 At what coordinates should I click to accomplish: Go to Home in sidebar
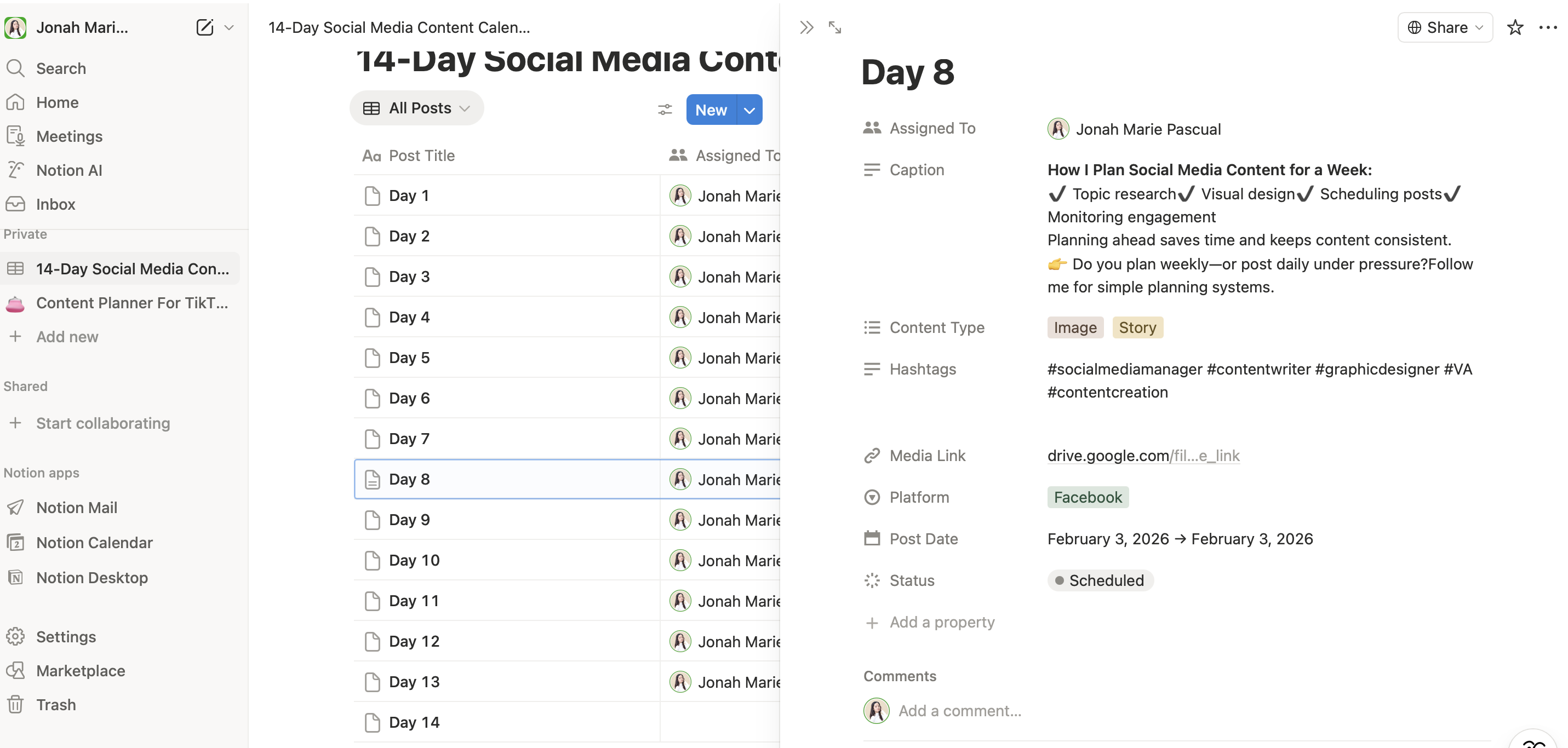click(56, 102)
